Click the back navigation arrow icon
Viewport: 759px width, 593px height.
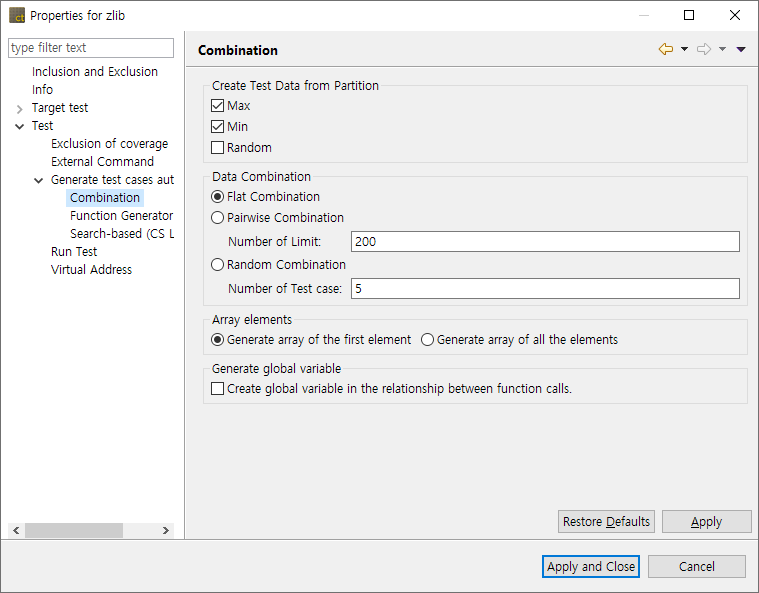tap(666, 49)
